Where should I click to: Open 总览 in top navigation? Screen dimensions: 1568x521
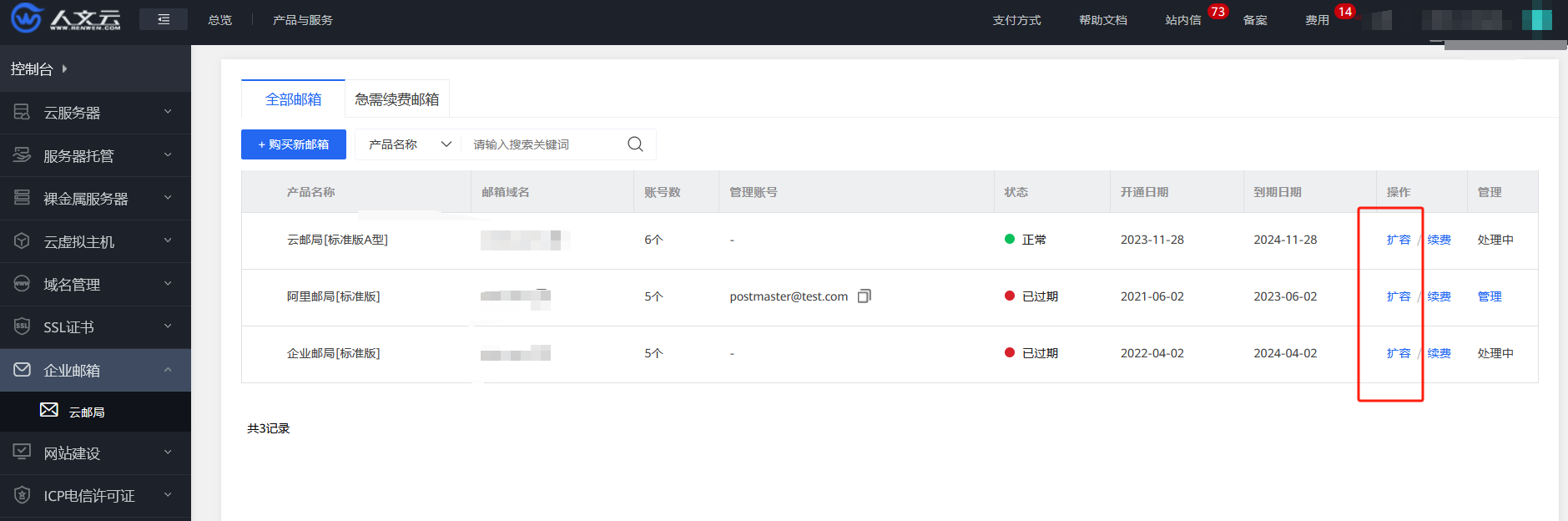pos(220,20)
